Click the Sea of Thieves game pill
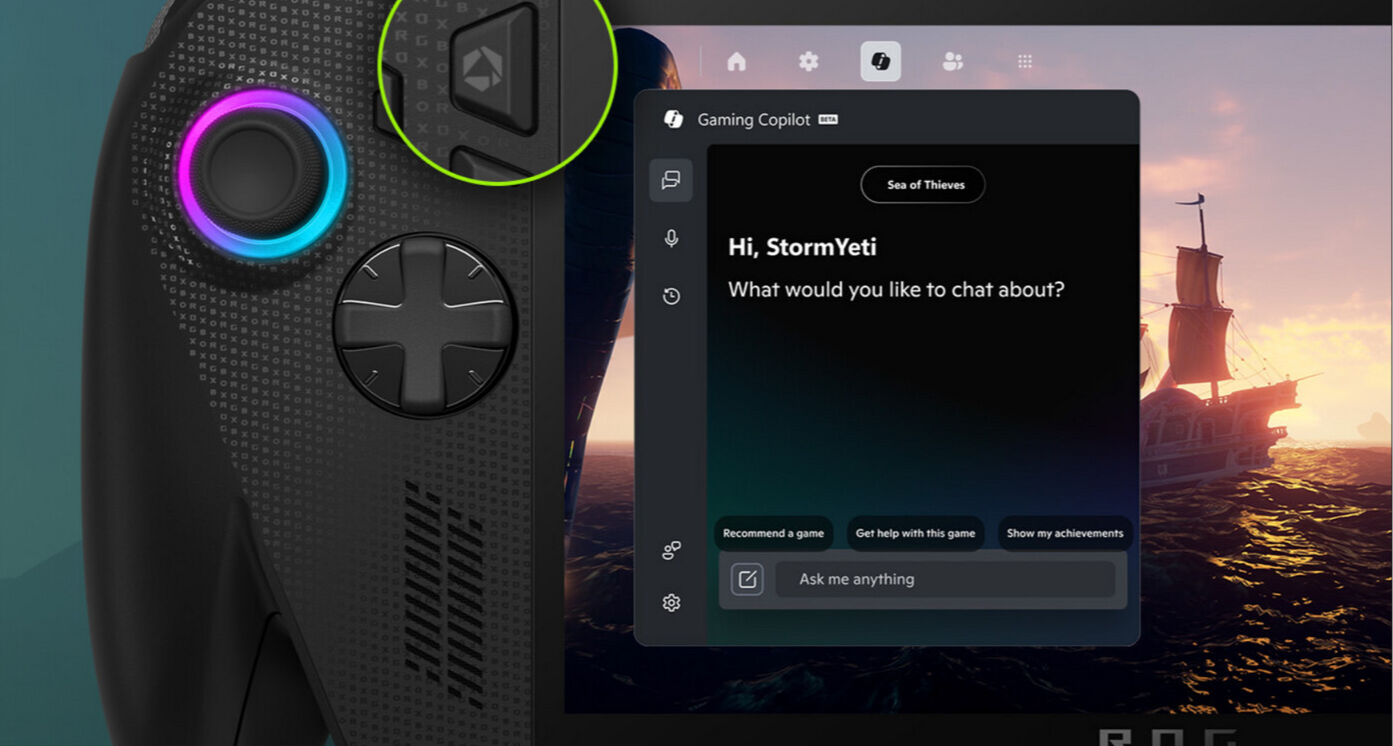The image size is (1393, 746). tap(923, 185)
